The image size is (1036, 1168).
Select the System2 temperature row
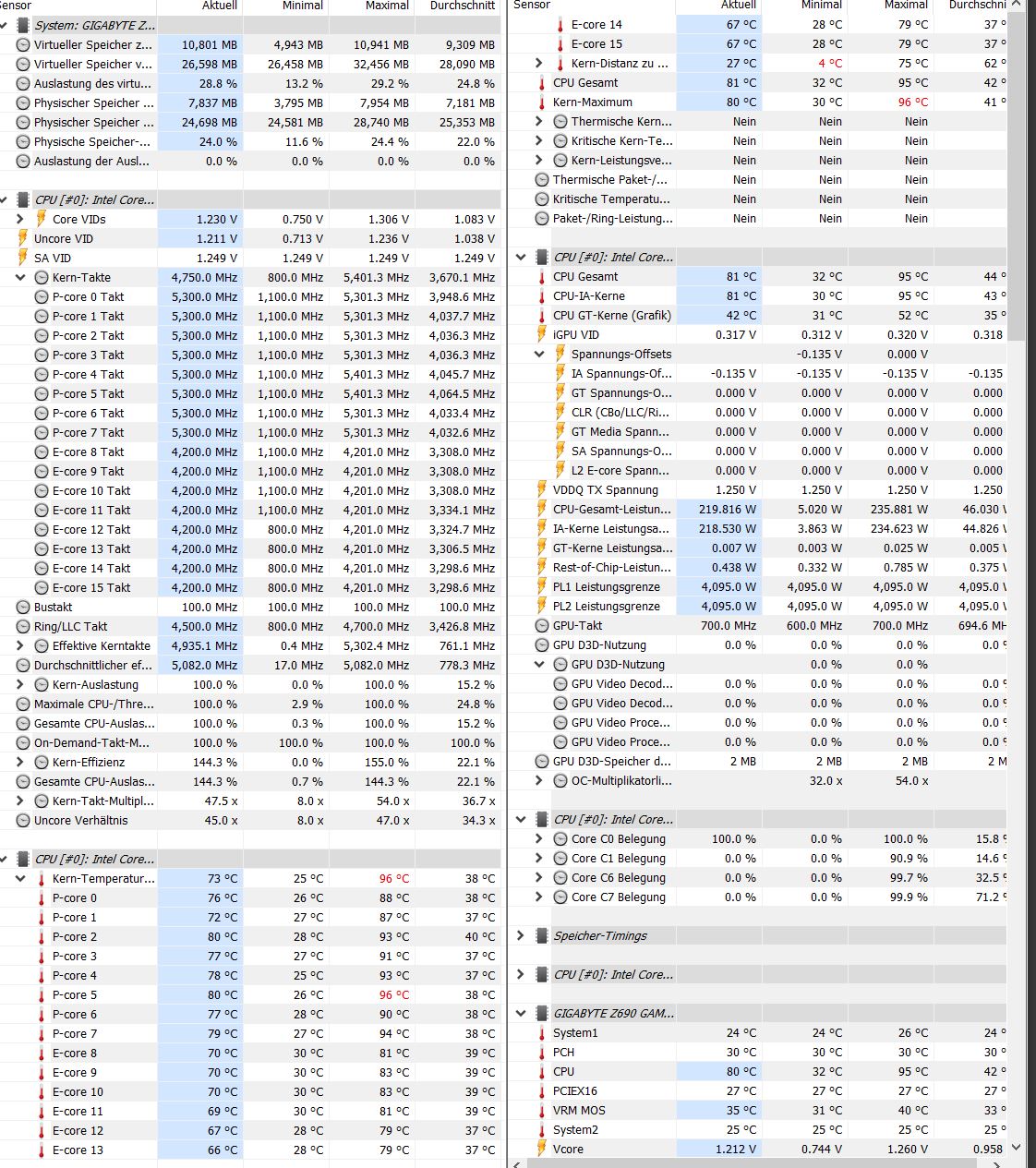(758, 1129)
